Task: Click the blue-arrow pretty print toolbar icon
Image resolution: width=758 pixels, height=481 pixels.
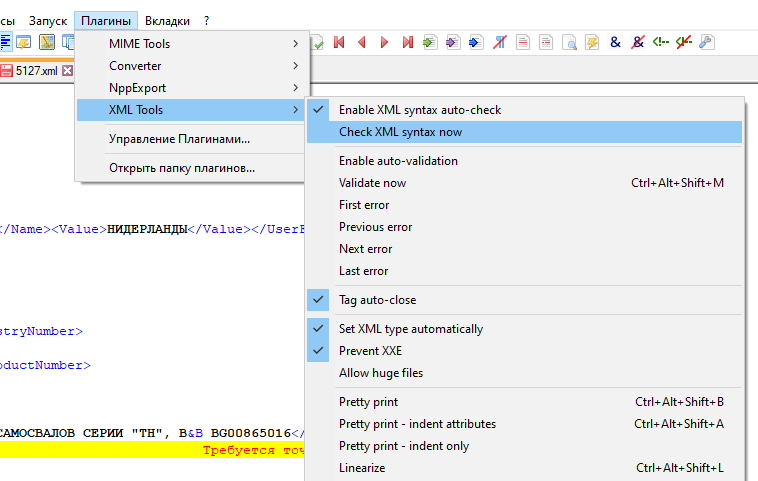Action: [x=476, y=43]
